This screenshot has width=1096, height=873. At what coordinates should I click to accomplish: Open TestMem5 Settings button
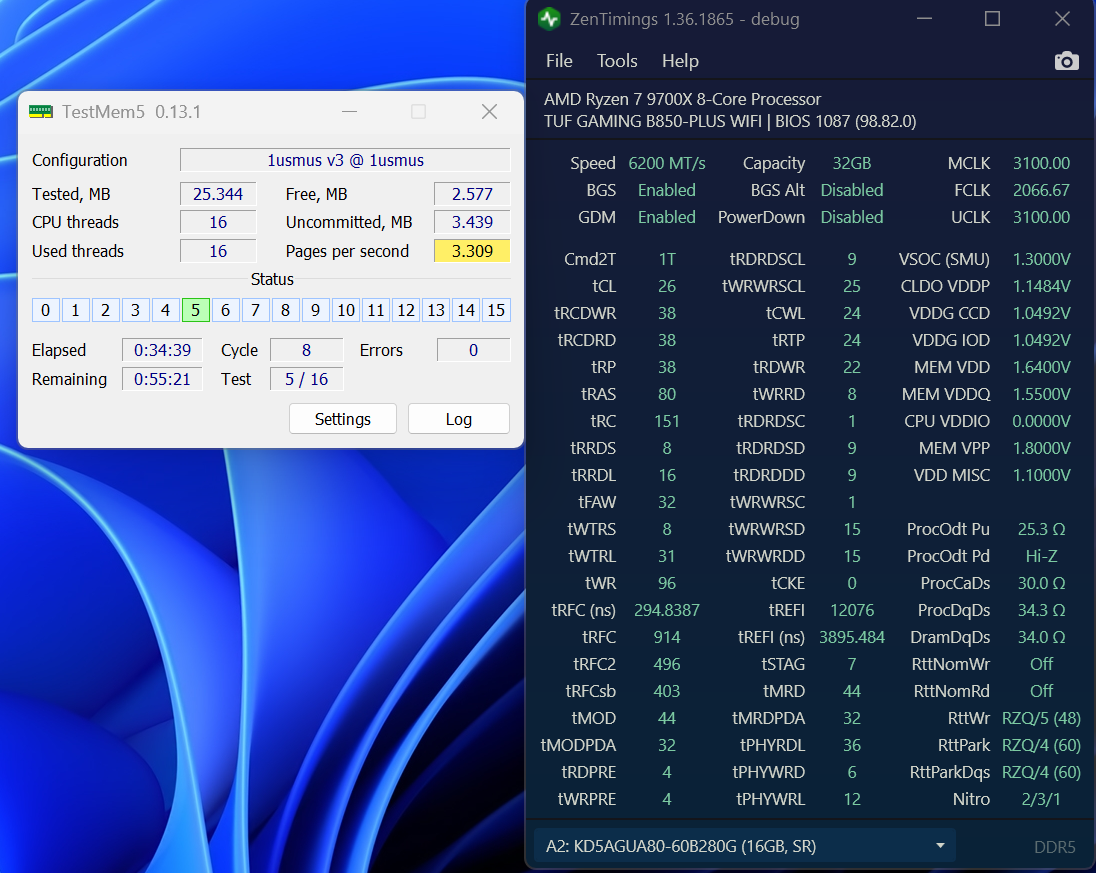342,419
